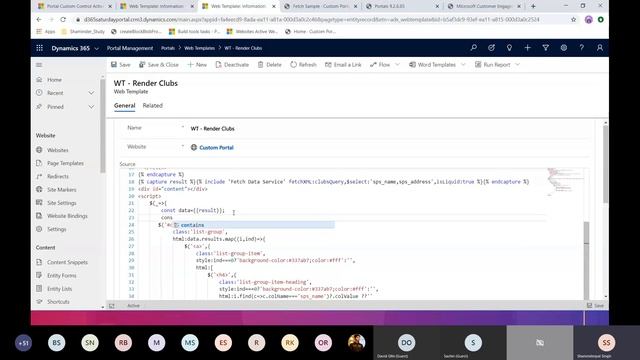Create a New record from command bar

(x=197, y=64)
